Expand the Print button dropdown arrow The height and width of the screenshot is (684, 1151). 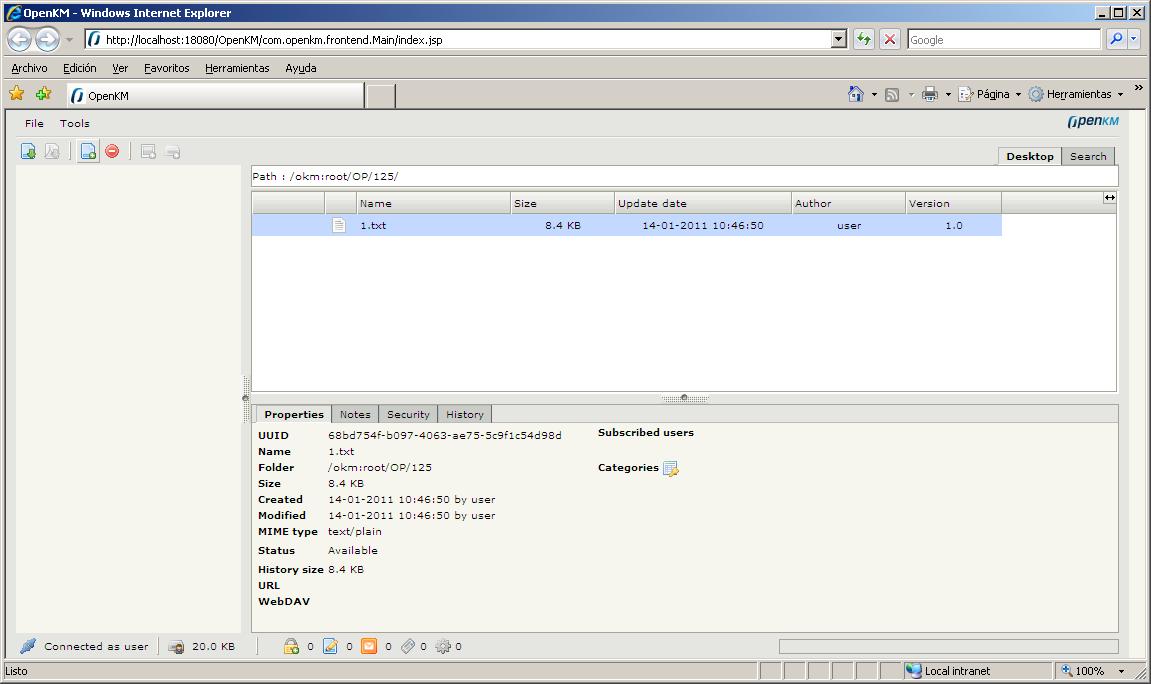[x=948, y=95]
